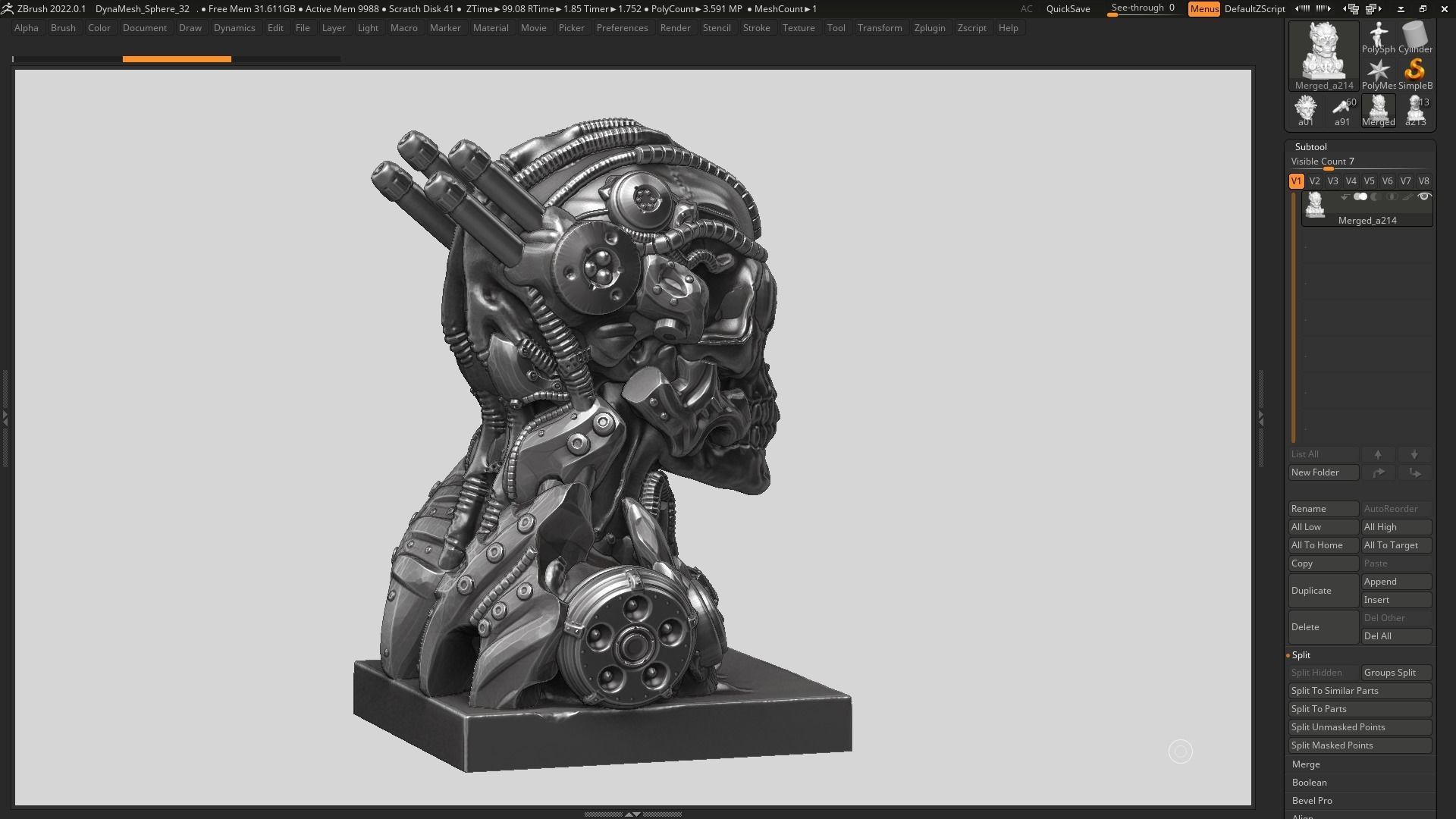The image size is (1456, 819).
Task: Open the Preferences menu
Action: (622, 28)
